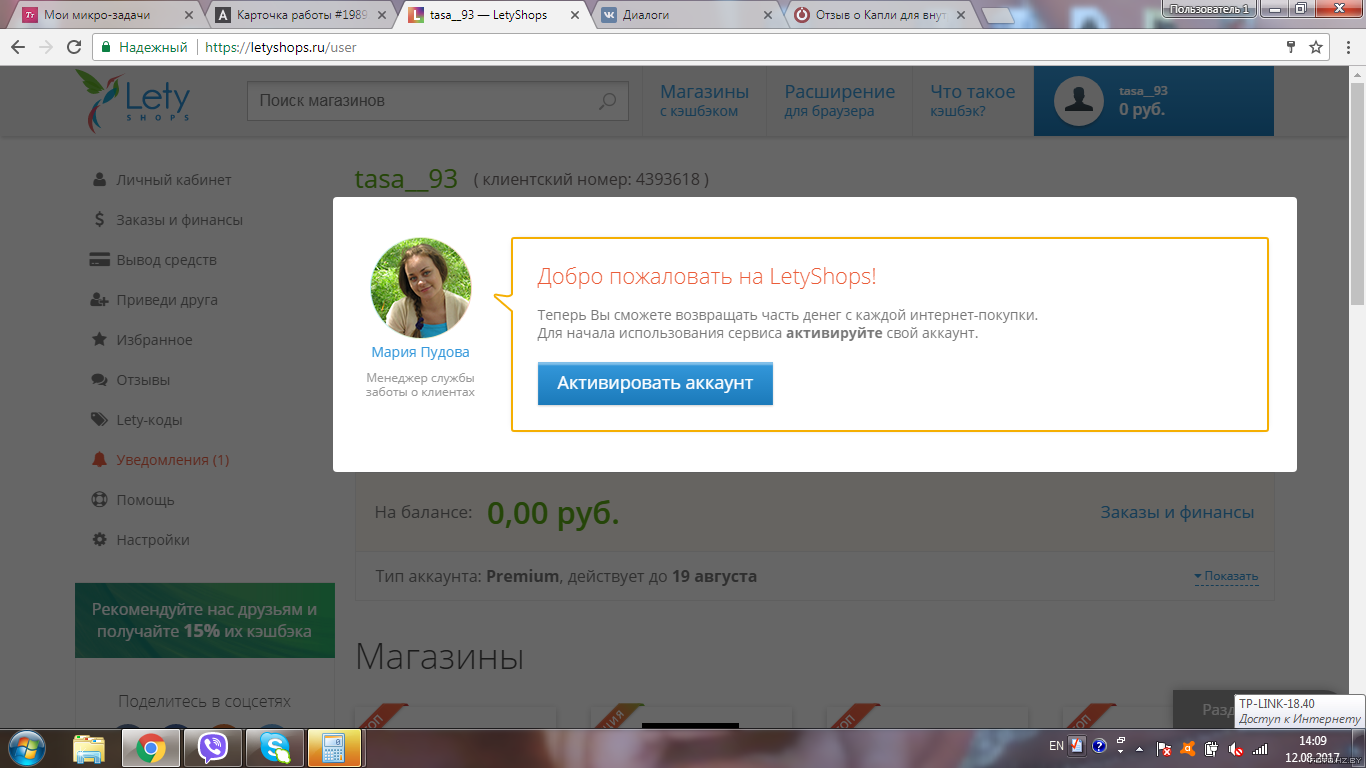This screenshot has height=768, width=1366.
Task: Switch to Карточка работы browser tab
Action: coord(300,15)
